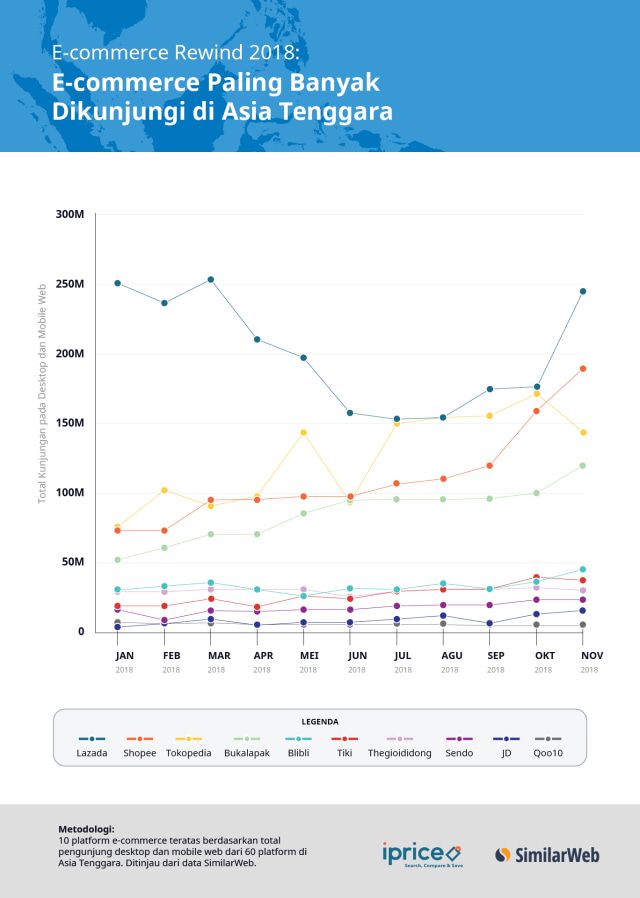Click the 'JAN' month axis label
640x898 pixels.
tap(124, 656)
